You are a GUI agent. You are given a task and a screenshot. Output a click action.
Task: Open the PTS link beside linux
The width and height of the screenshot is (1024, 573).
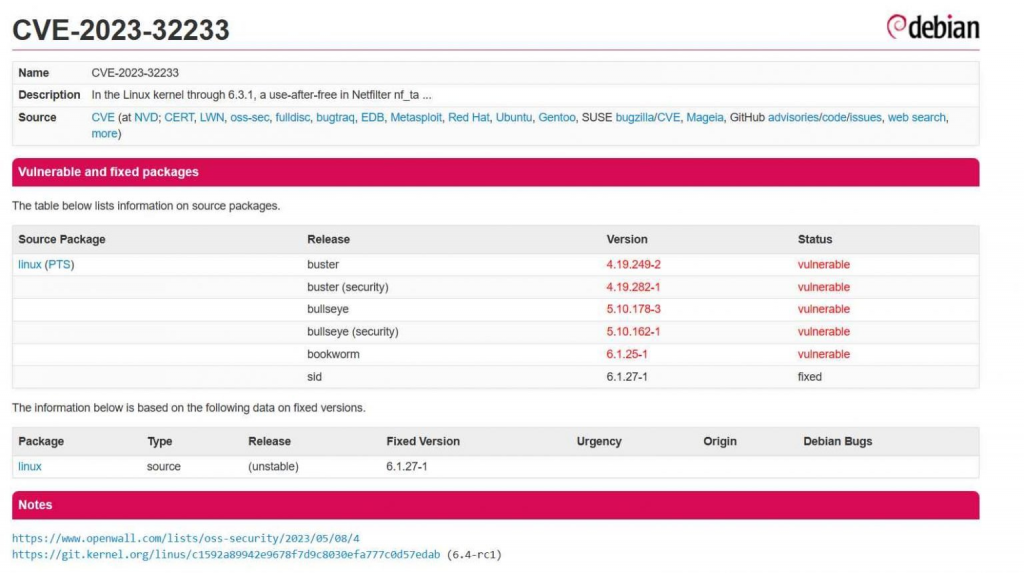pyautogui.click(x=60, y=265)
